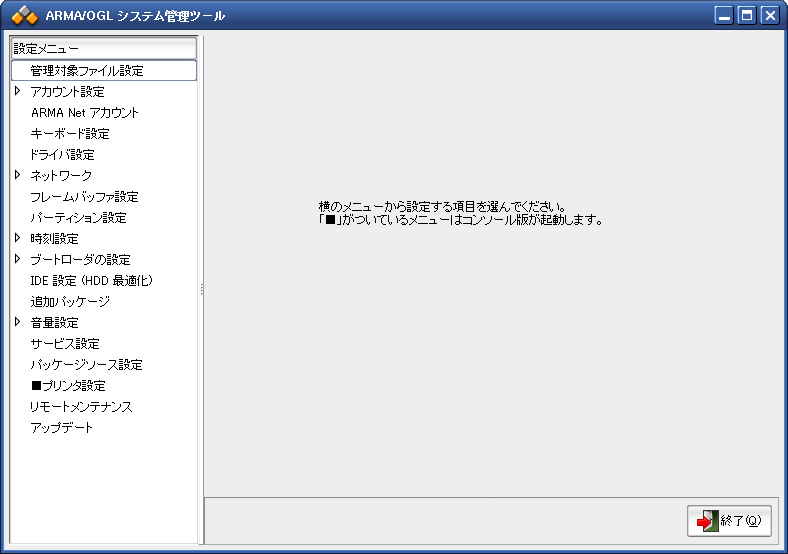Open パーティション設定 entry
The width and height of the screenshot is (788, 554).
(78, 218)
